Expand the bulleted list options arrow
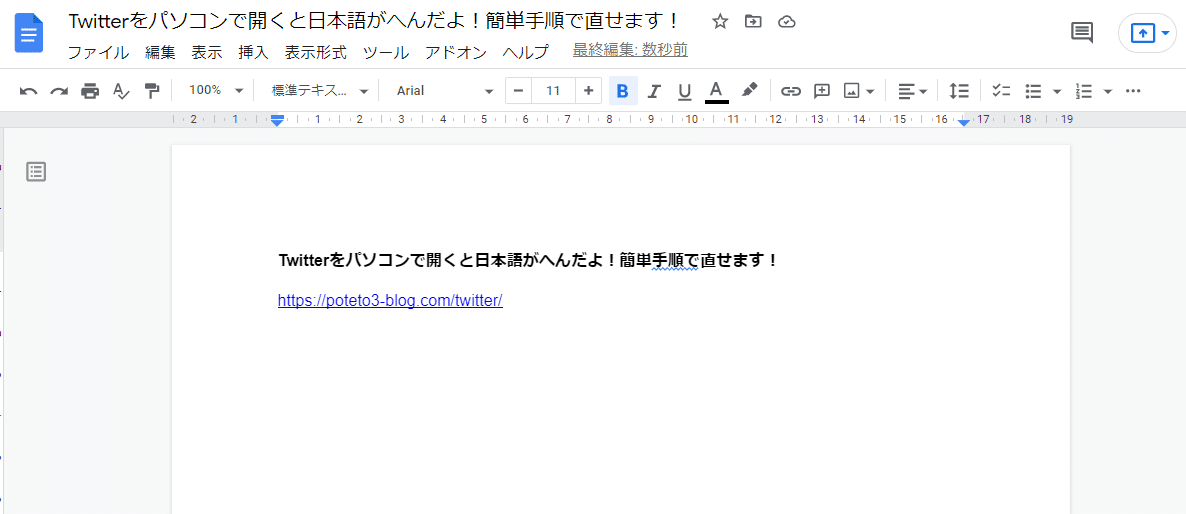 point(1057,91)
